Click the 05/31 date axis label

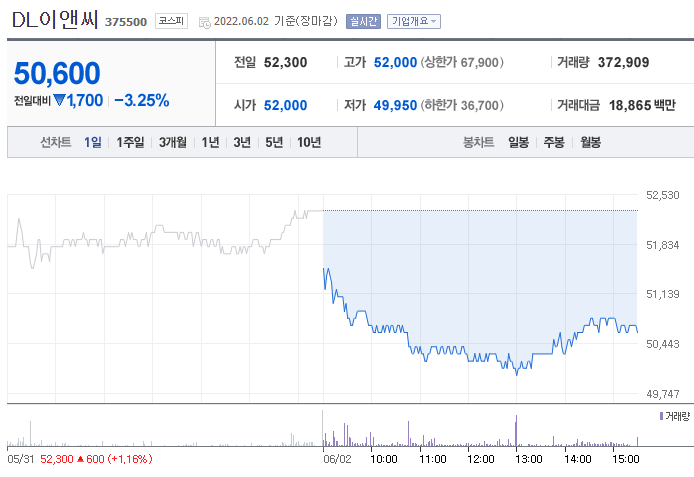21,459
